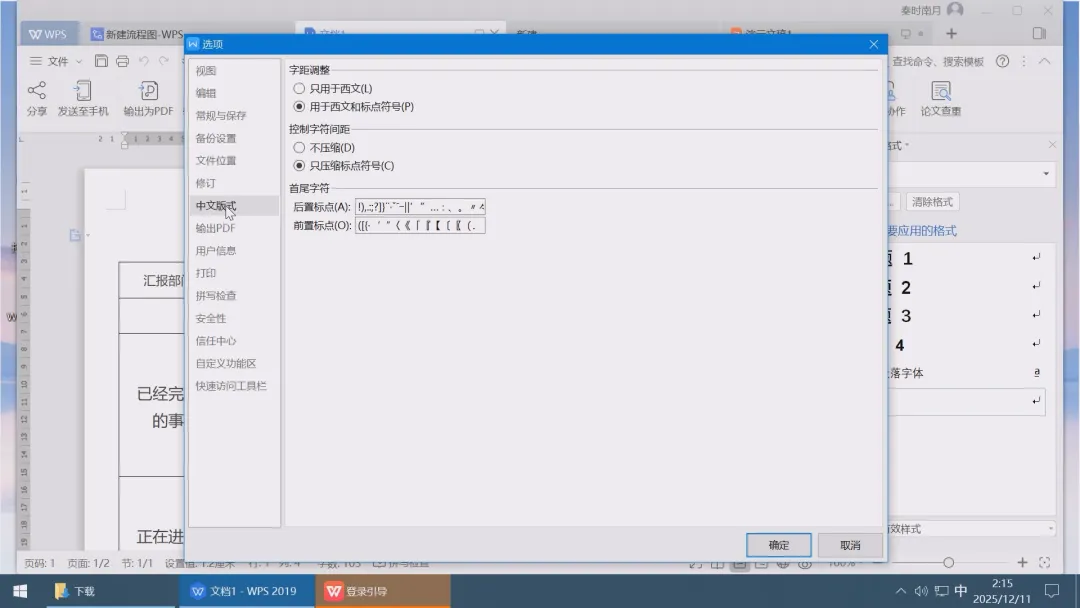Click the Undo arrow icon

(x=143, y=61)
